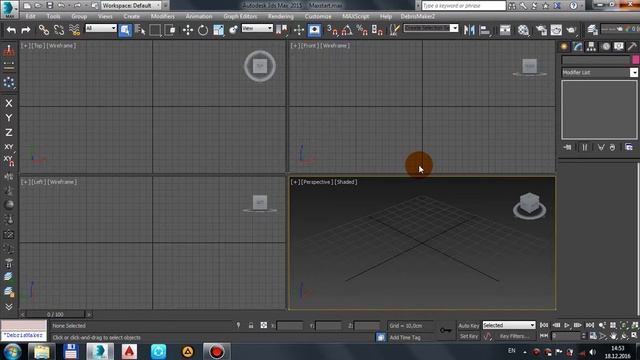This screenshot has height=360, width=640.
Task: Open Edit Named Selection Sets
Action: 395,30
